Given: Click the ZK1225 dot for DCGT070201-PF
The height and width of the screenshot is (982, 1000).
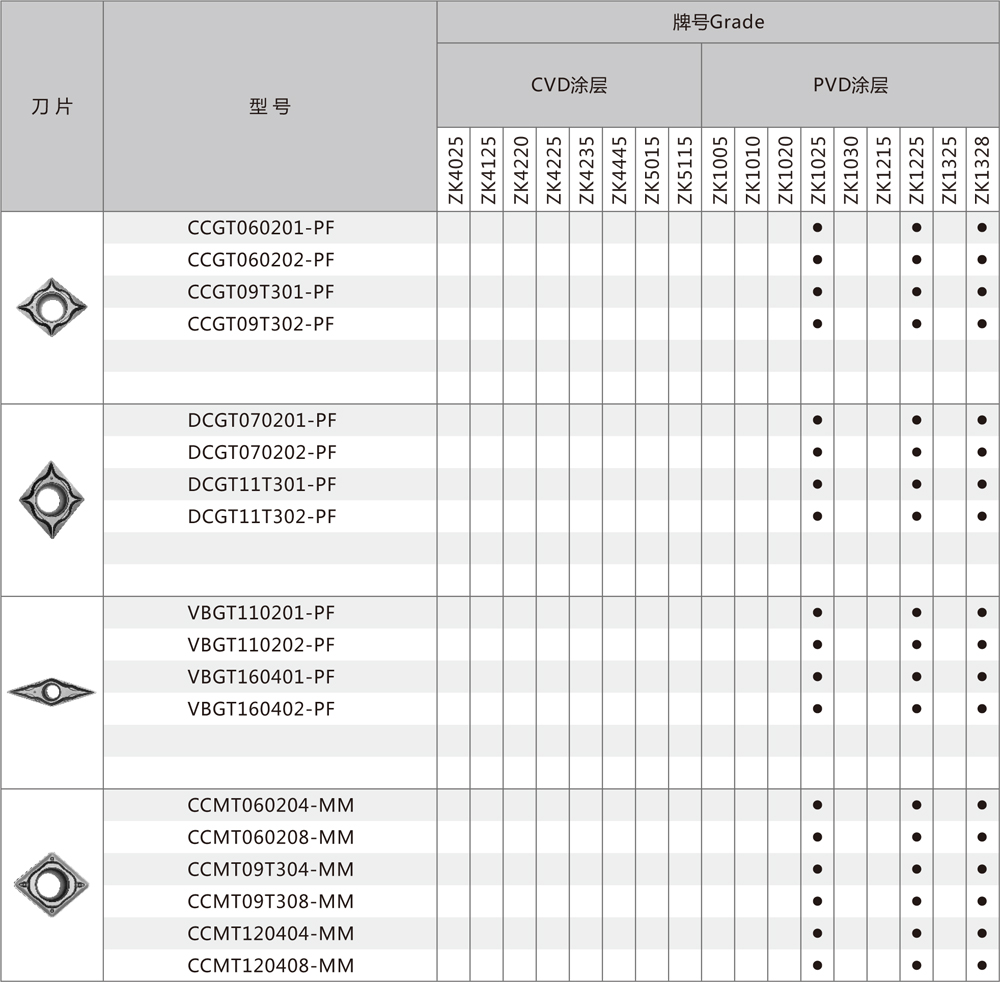Looking at the screenshot, I should tap(916, 420).
